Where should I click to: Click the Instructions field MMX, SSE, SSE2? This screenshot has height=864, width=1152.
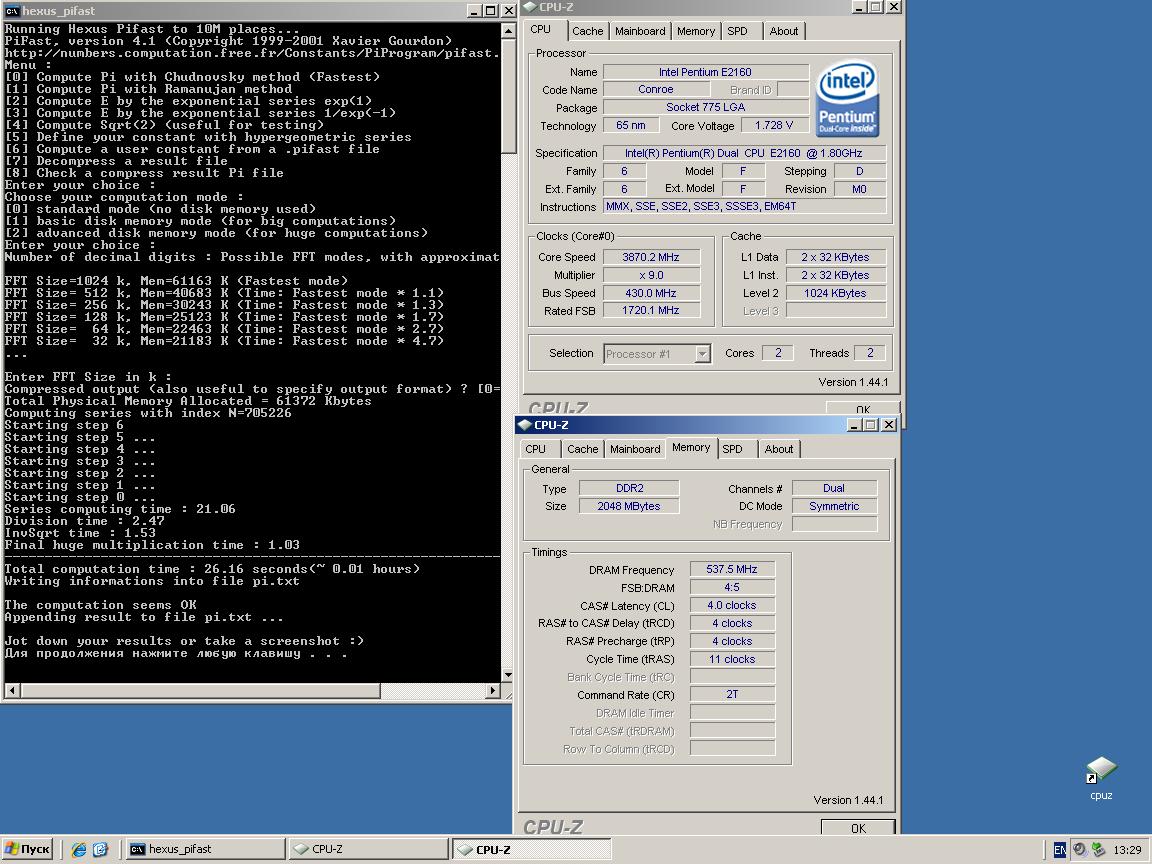pos(744,206)
